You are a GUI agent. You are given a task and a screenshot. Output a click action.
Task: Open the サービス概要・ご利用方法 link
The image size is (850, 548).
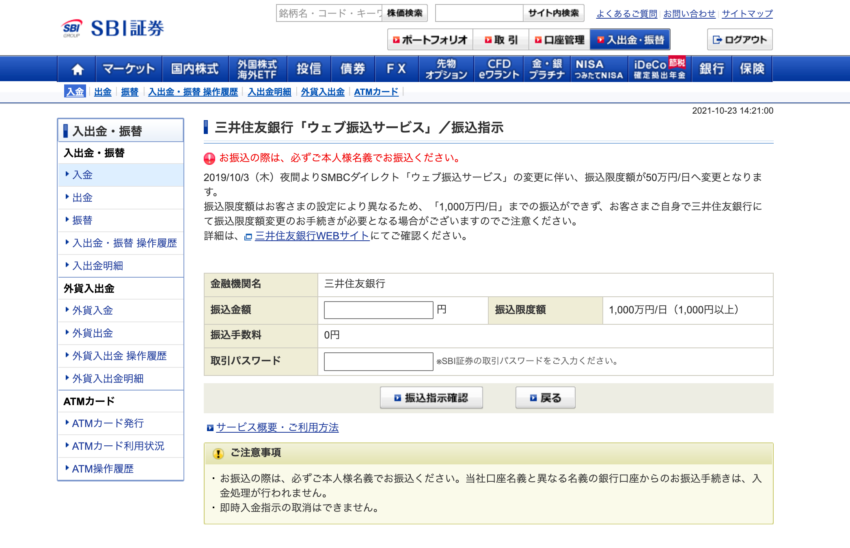[x=277, y=428]
